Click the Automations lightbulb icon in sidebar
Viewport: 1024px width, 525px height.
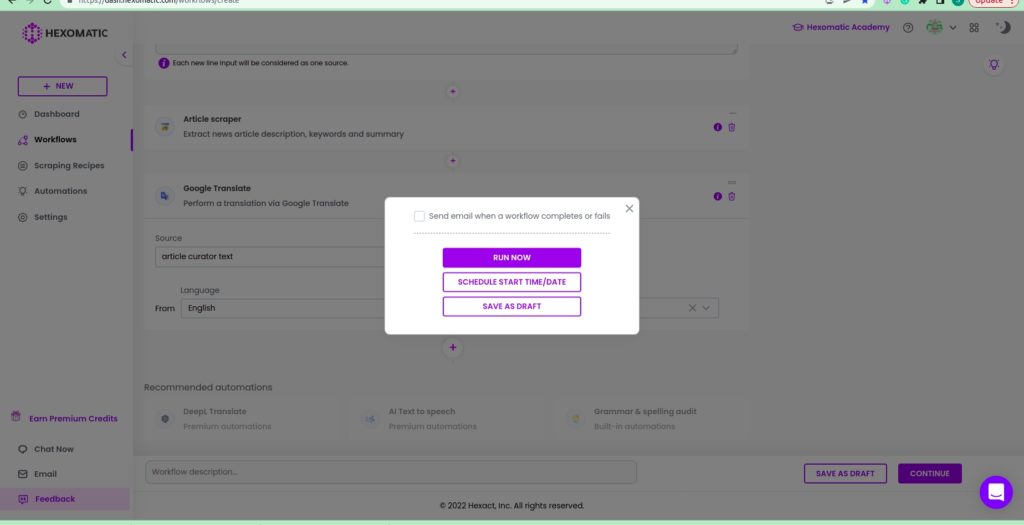(23, 191)
